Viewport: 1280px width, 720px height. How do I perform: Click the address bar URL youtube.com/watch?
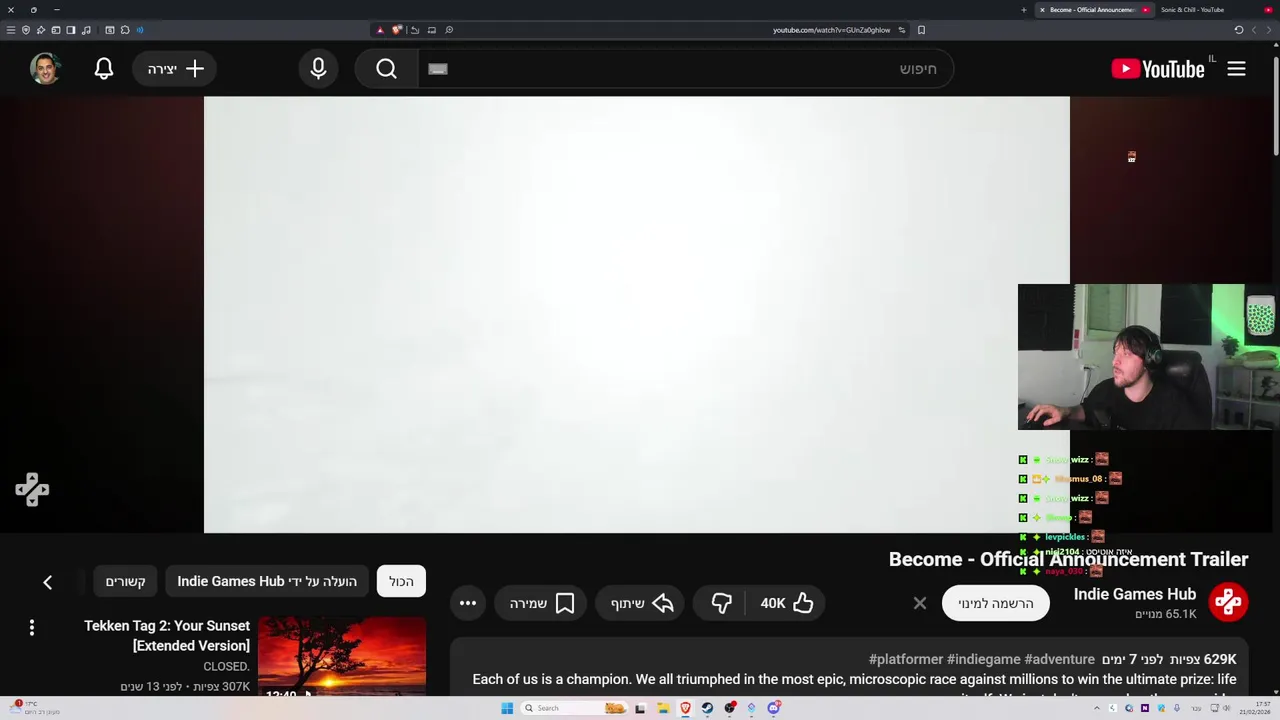[831, 30]
